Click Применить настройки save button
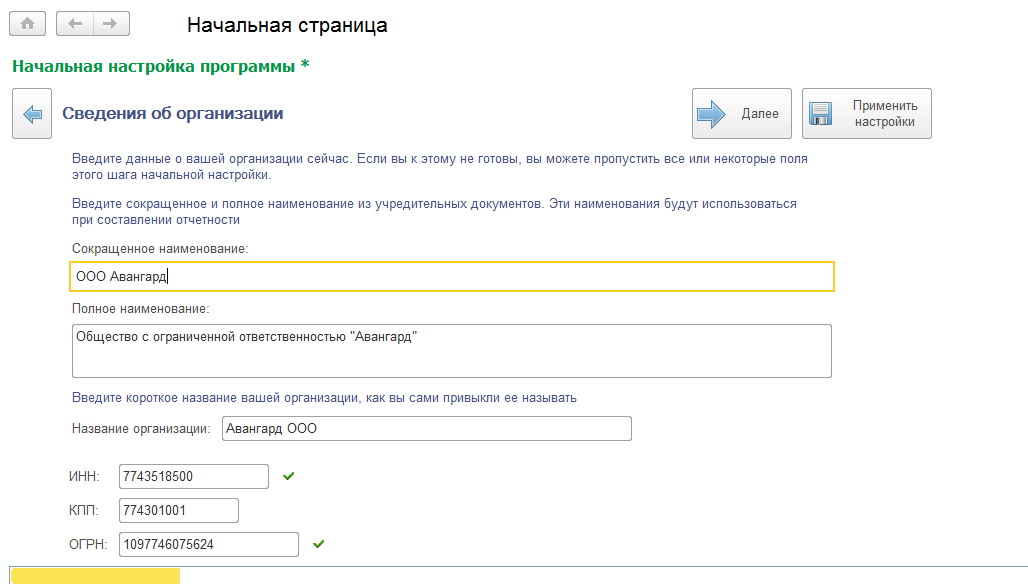 (866, 114)
